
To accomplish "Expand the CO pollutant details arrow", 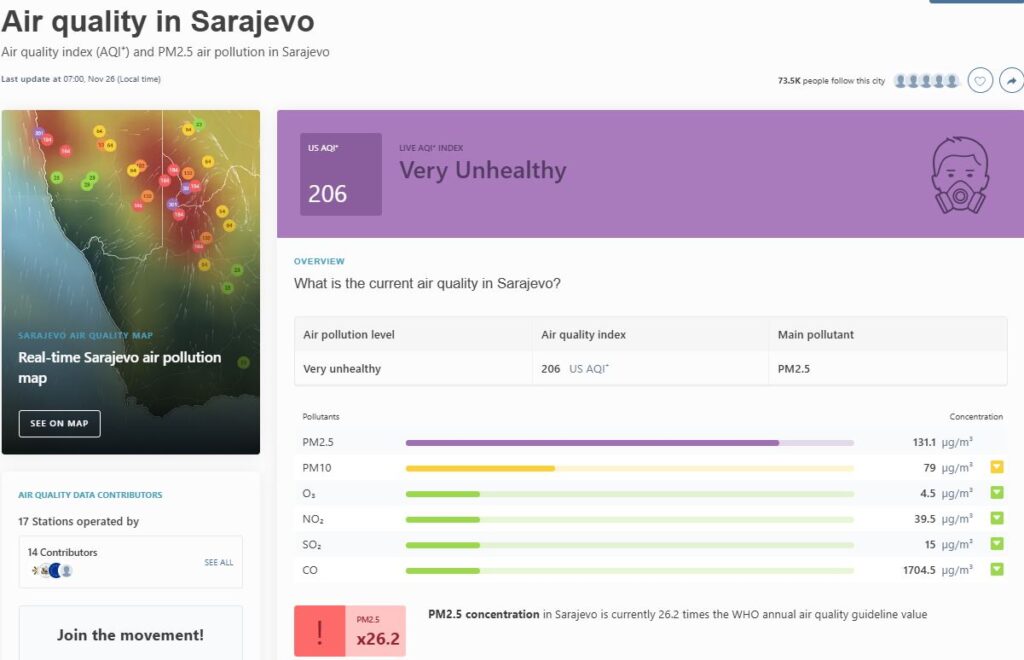I will (x=996, y=569).
